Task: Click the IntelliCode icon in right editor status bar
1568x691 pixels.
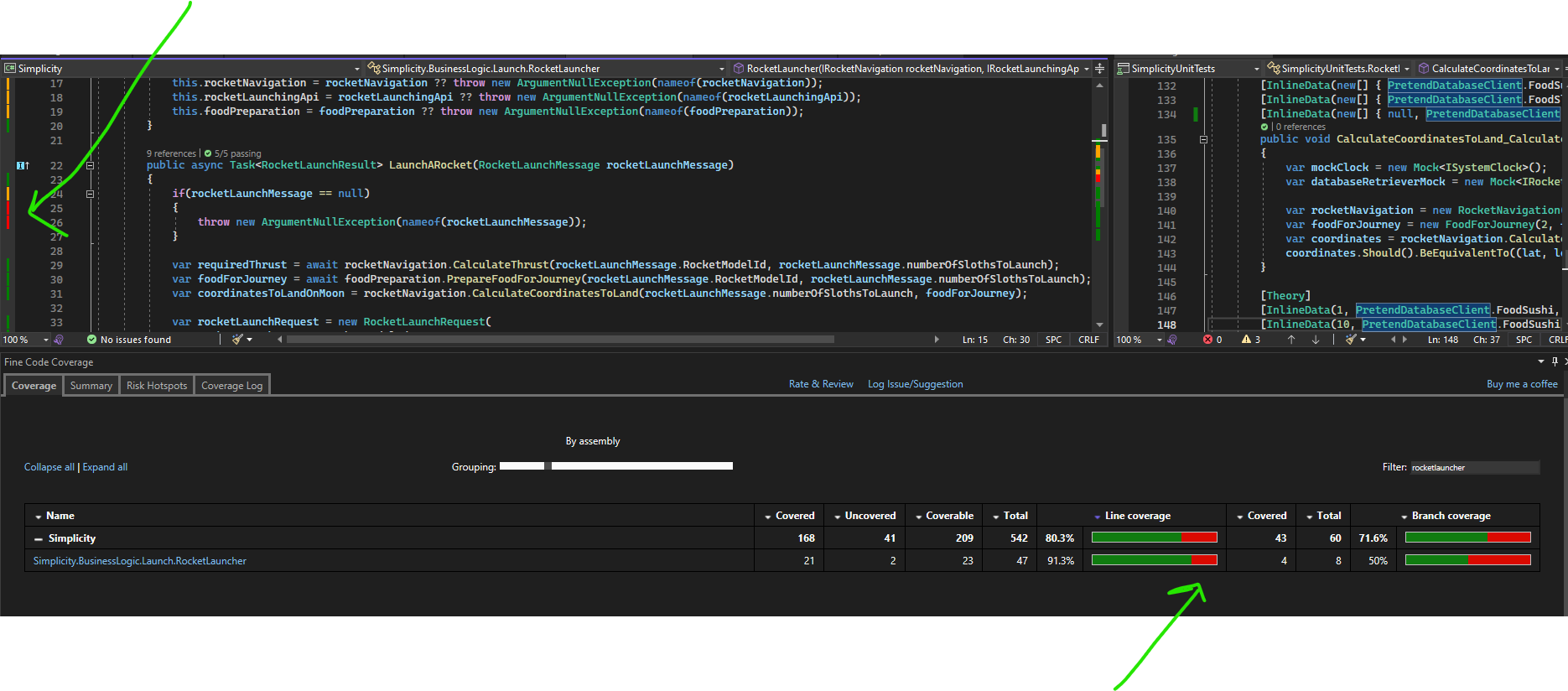Action: (1172, 340)
